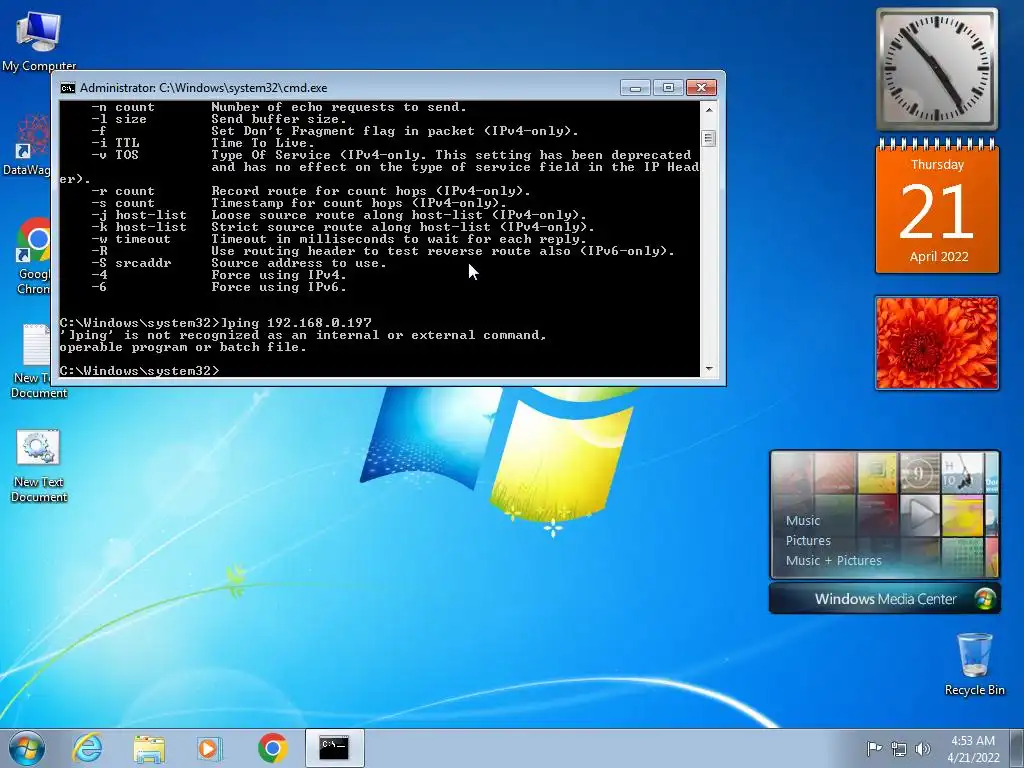This screenshot has height=768, width=1024.
Task: Click 'Force using IPv6.' line in cmd
Action: 279,287
